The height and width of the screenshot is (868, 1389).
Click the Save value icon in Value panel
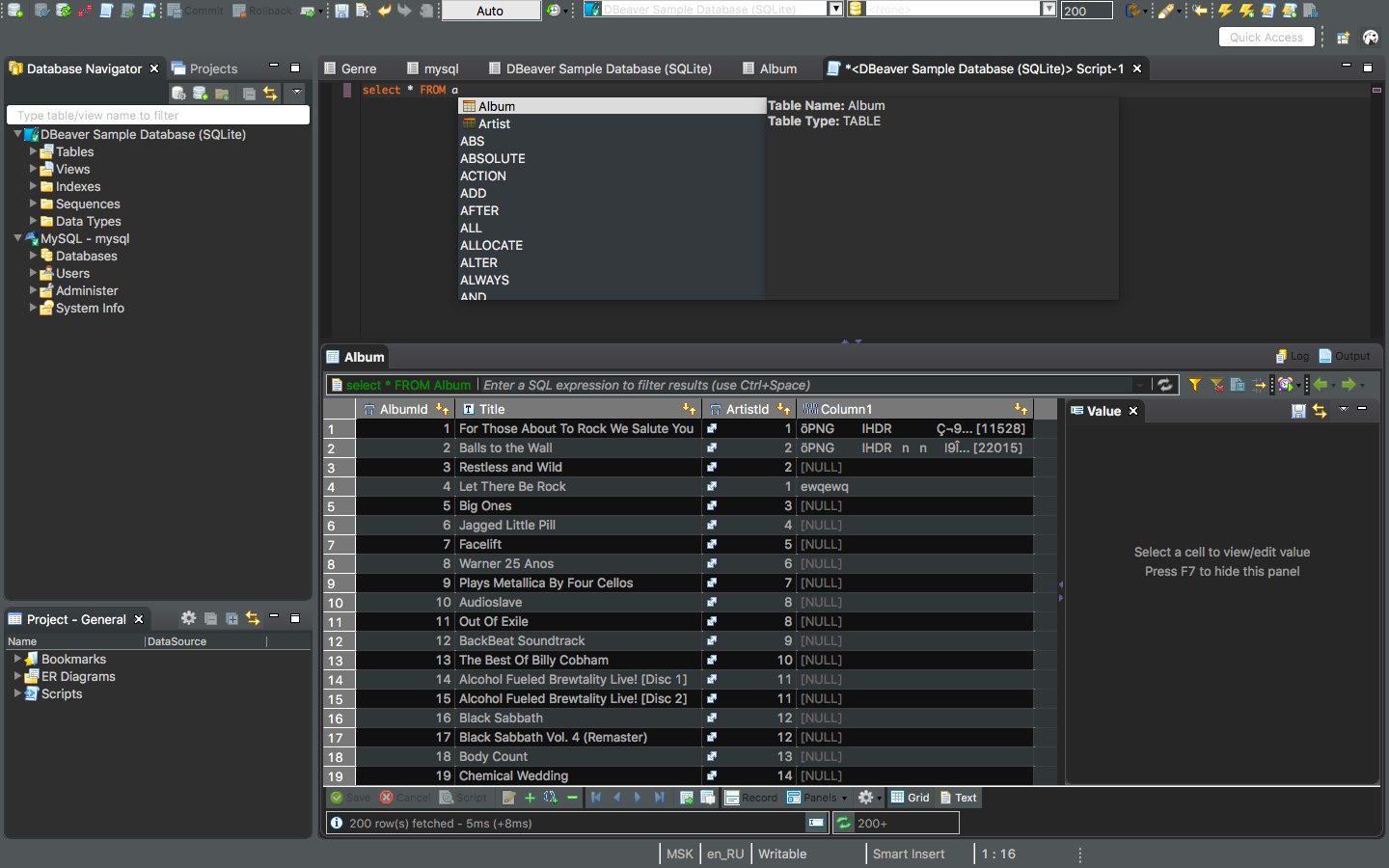[x=1298, y=411]
